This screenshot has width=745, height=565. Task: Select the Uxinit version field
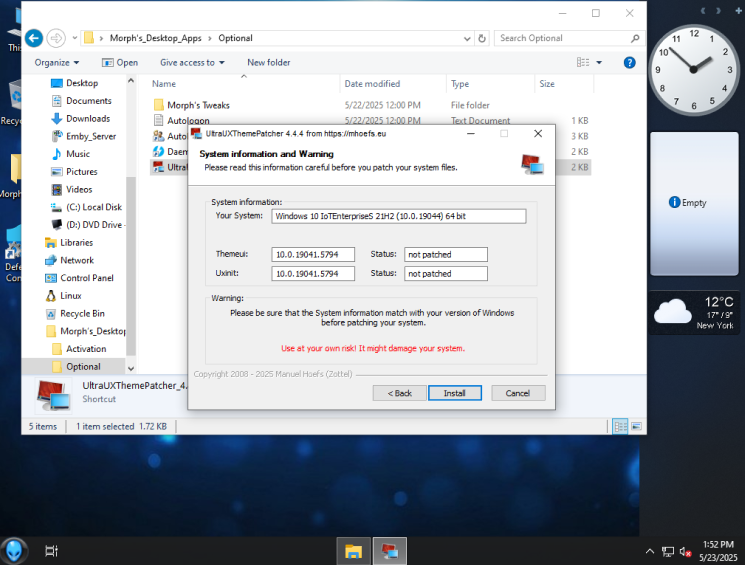(313, 274)
